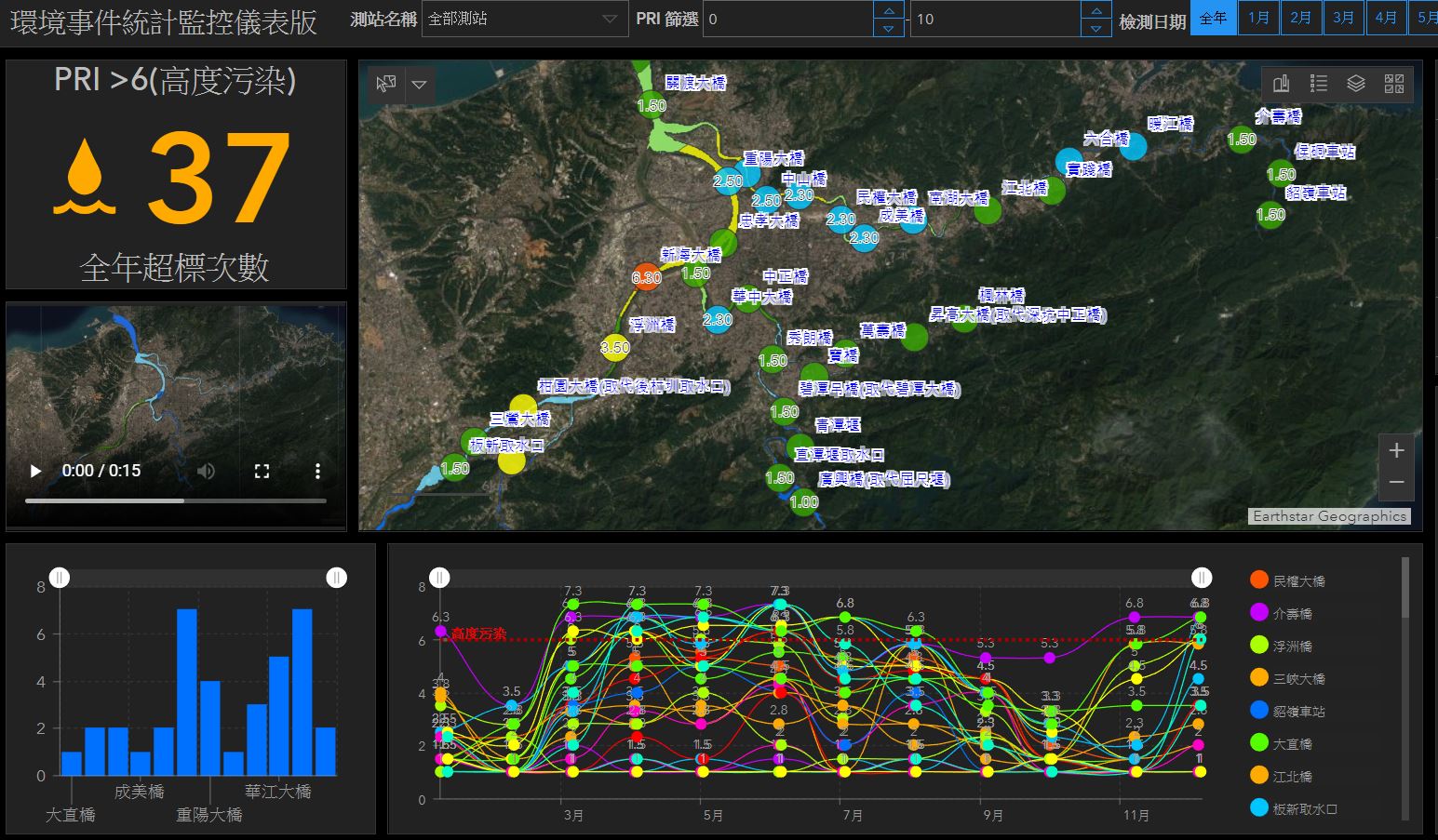
Task: Select the 全年 date tab
Action: (1213, 18)
